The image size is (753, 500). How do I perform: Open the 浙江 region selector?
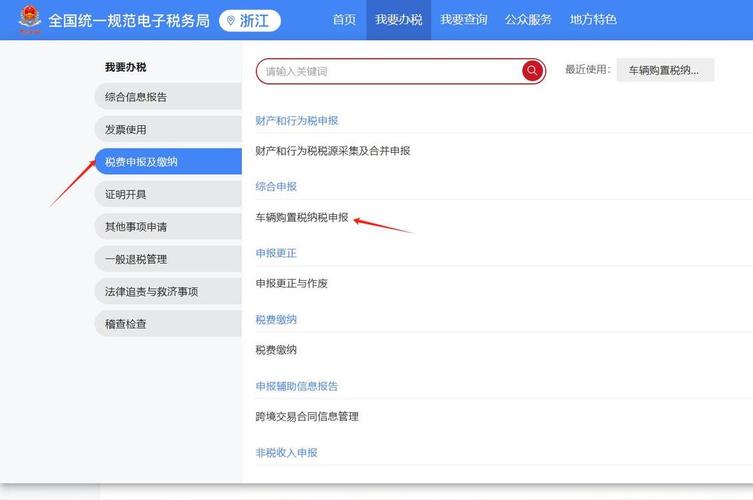[x=250, y=20]
